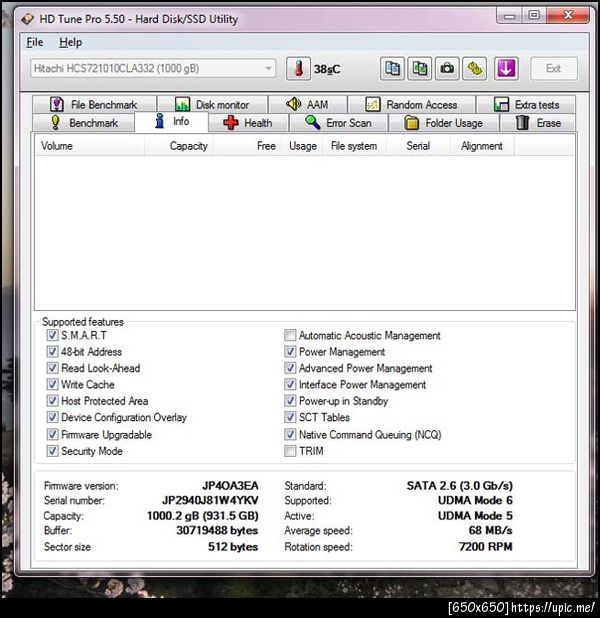This screenshot has width=600, height=618.
Task: Click the average speed value 68 MB/s
Action: 491,531
